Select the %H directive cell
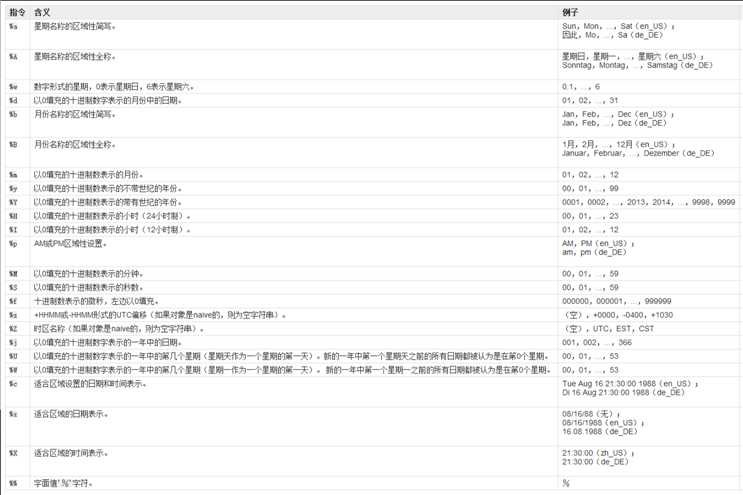This screenshot has height=495, width=743. [x=13, y=216]
